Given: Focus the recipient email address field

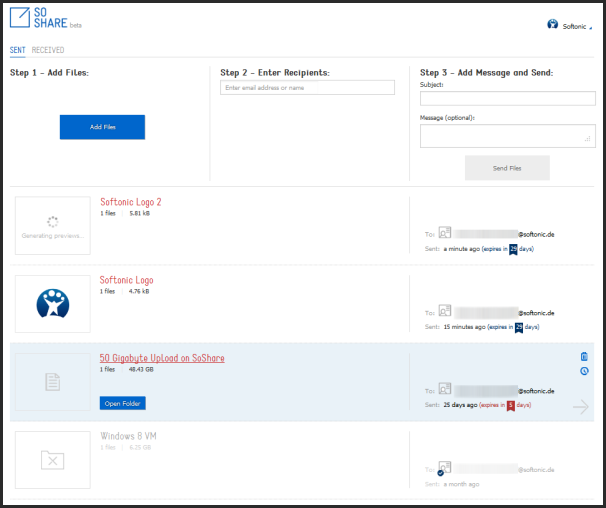Looking at the screenshot, I should coord(307,87).
